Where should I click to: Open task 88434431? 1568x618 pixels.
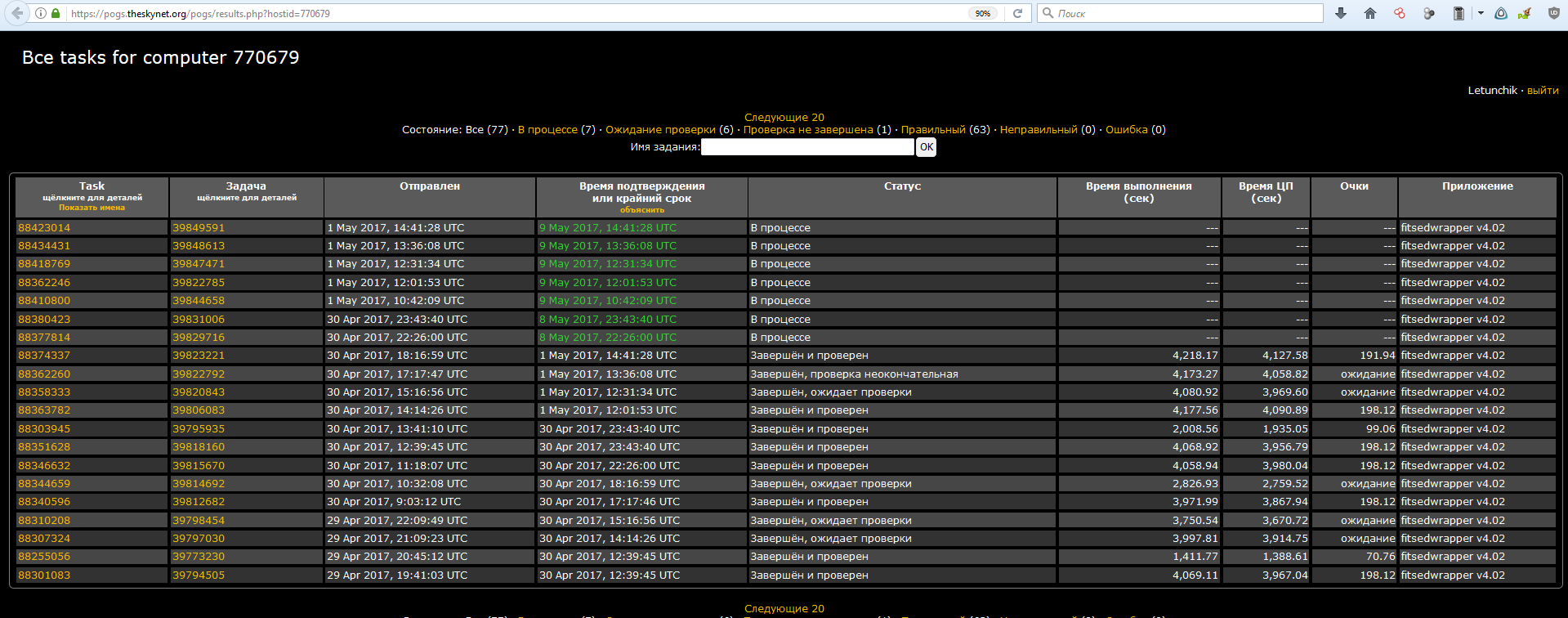[x=44, y=245]
